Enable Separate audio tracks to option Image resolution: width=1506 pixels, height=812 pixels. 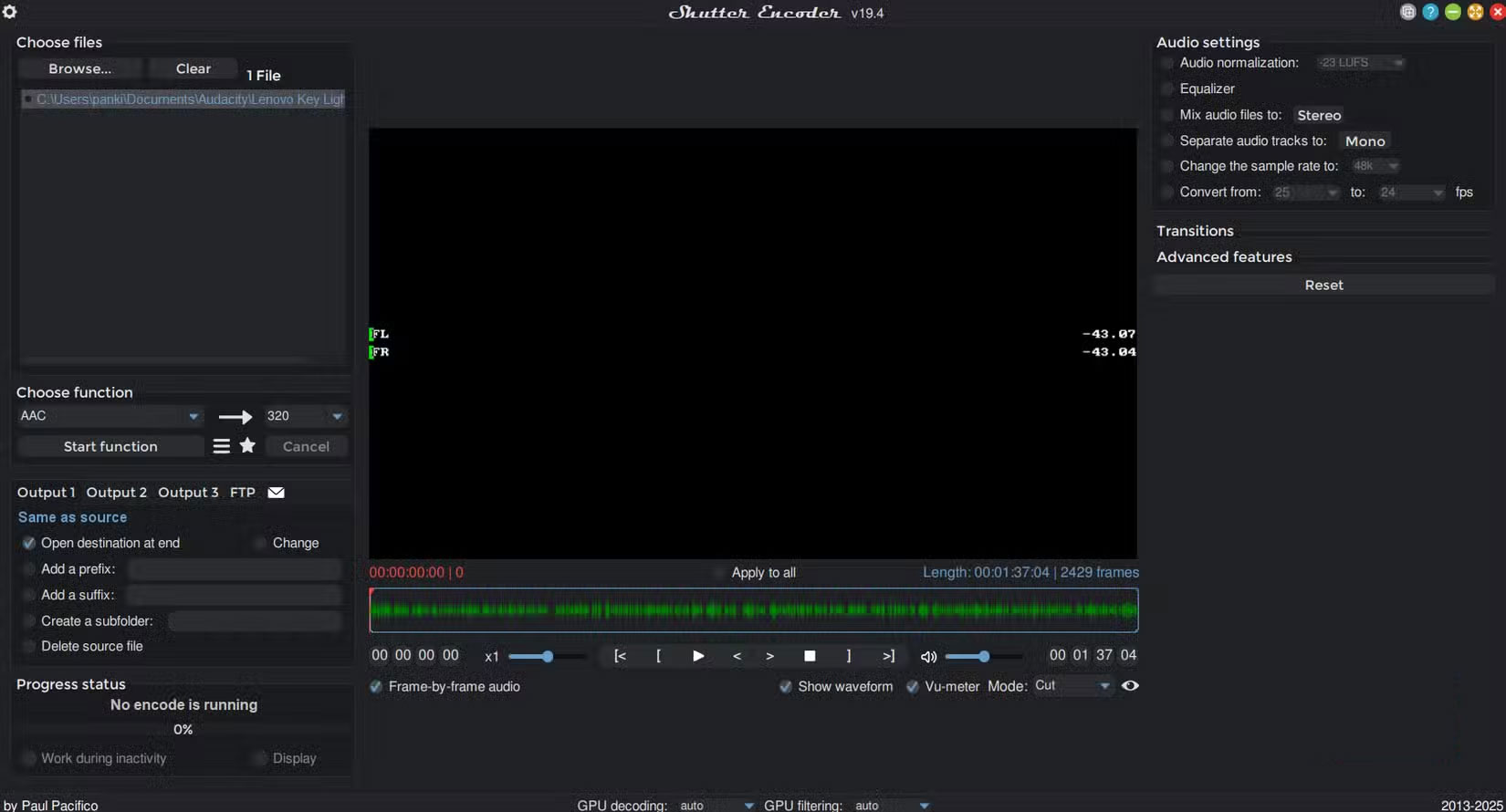click(1167, 141)
